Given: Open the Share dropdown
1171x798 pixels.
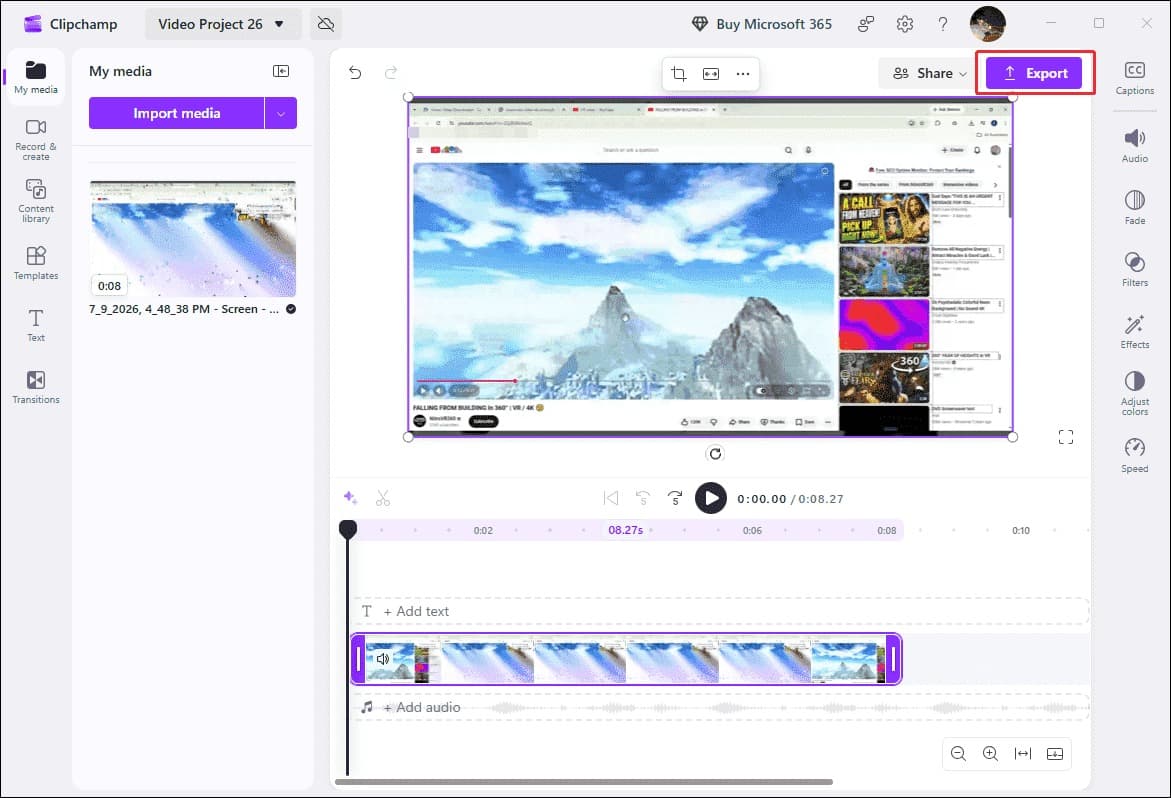Looking at the screenshot, I should coord(929,73).
